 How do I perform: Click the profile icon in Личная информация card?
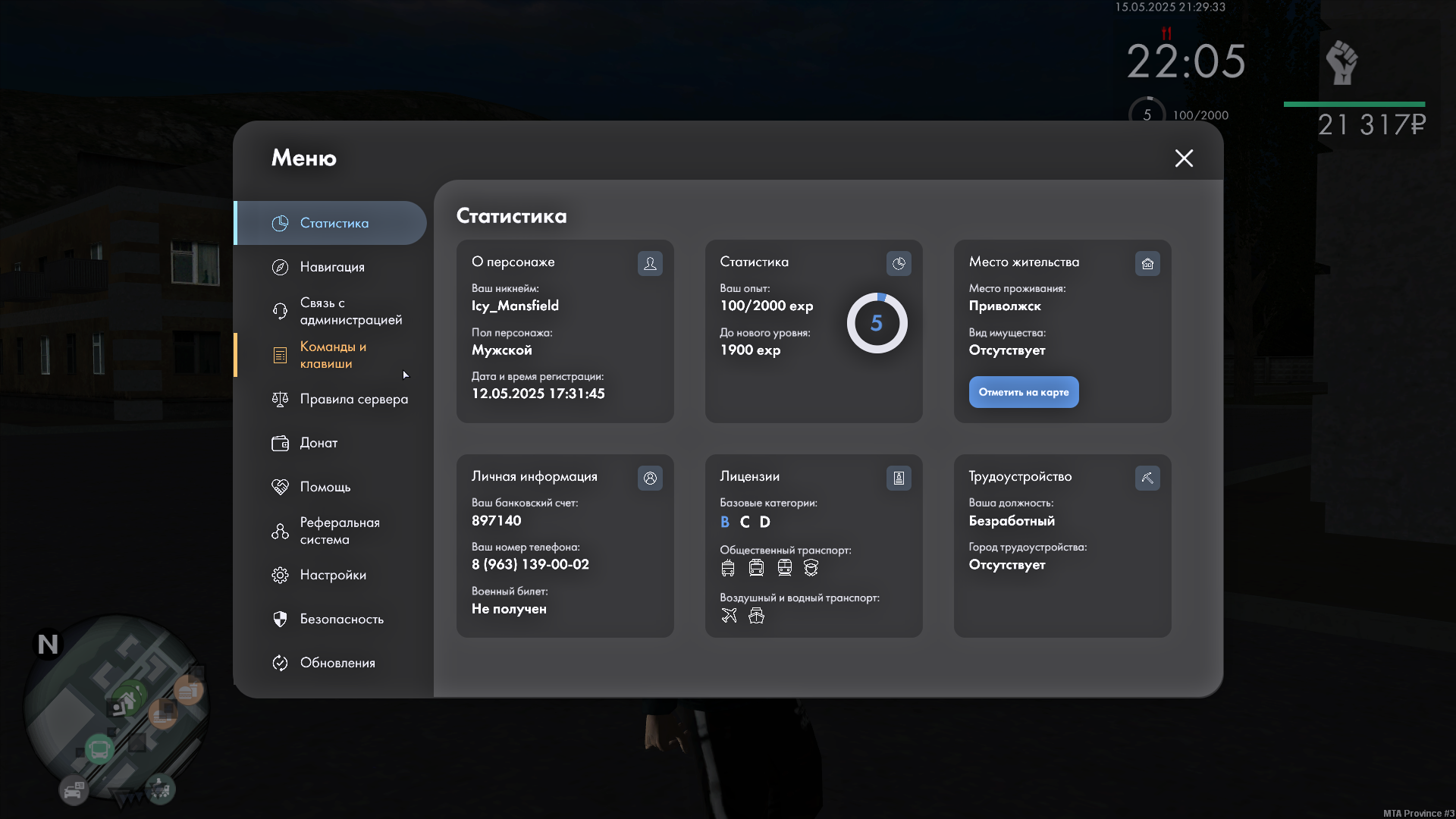[x=650, y=478]
